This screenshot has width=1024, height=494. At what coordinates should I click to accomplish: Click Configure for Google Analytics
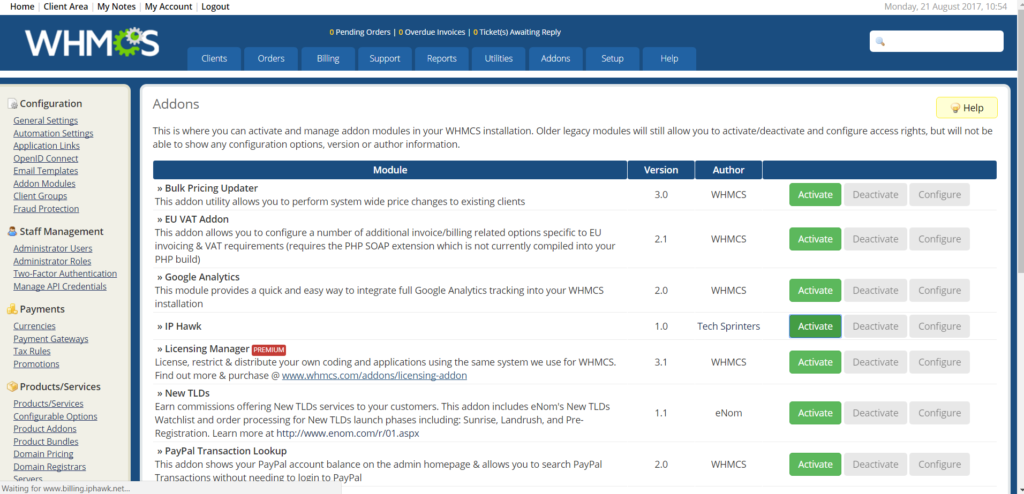[939, 291]
